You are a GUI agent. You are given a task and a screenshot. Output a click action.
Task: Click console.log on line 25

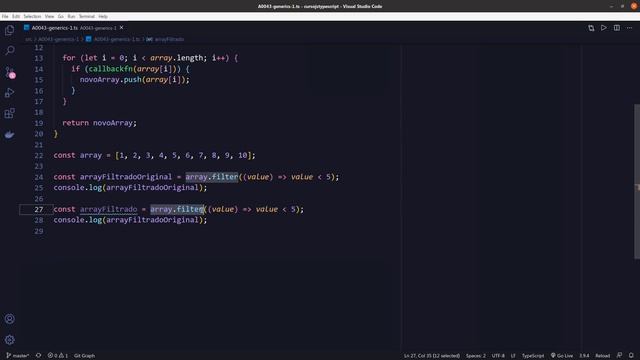tap(78, 188)
